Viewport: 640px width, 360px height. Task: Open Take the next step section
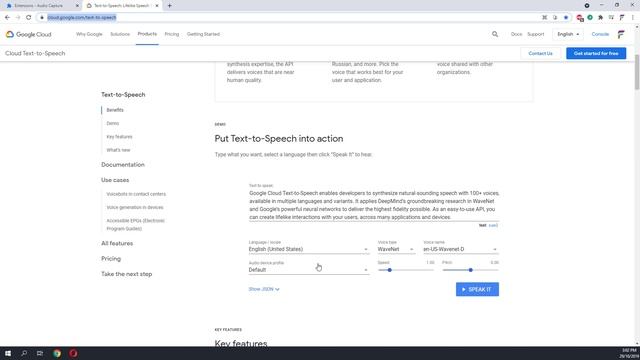[127, 274]
